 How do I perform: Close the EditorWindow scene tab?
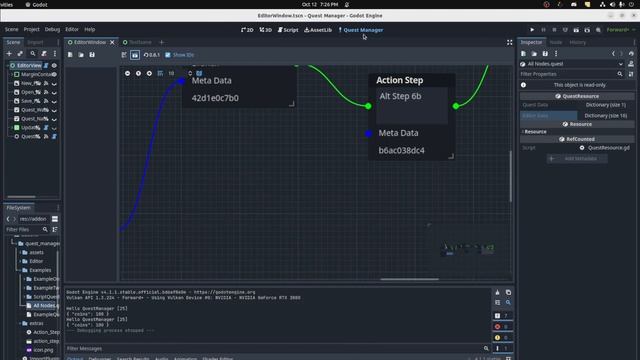(x=112, y=42)
